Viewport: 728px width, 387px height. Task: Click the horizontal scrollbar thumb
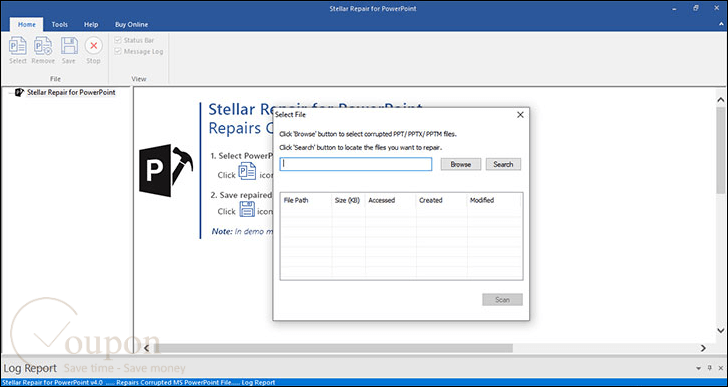[333, 348]
